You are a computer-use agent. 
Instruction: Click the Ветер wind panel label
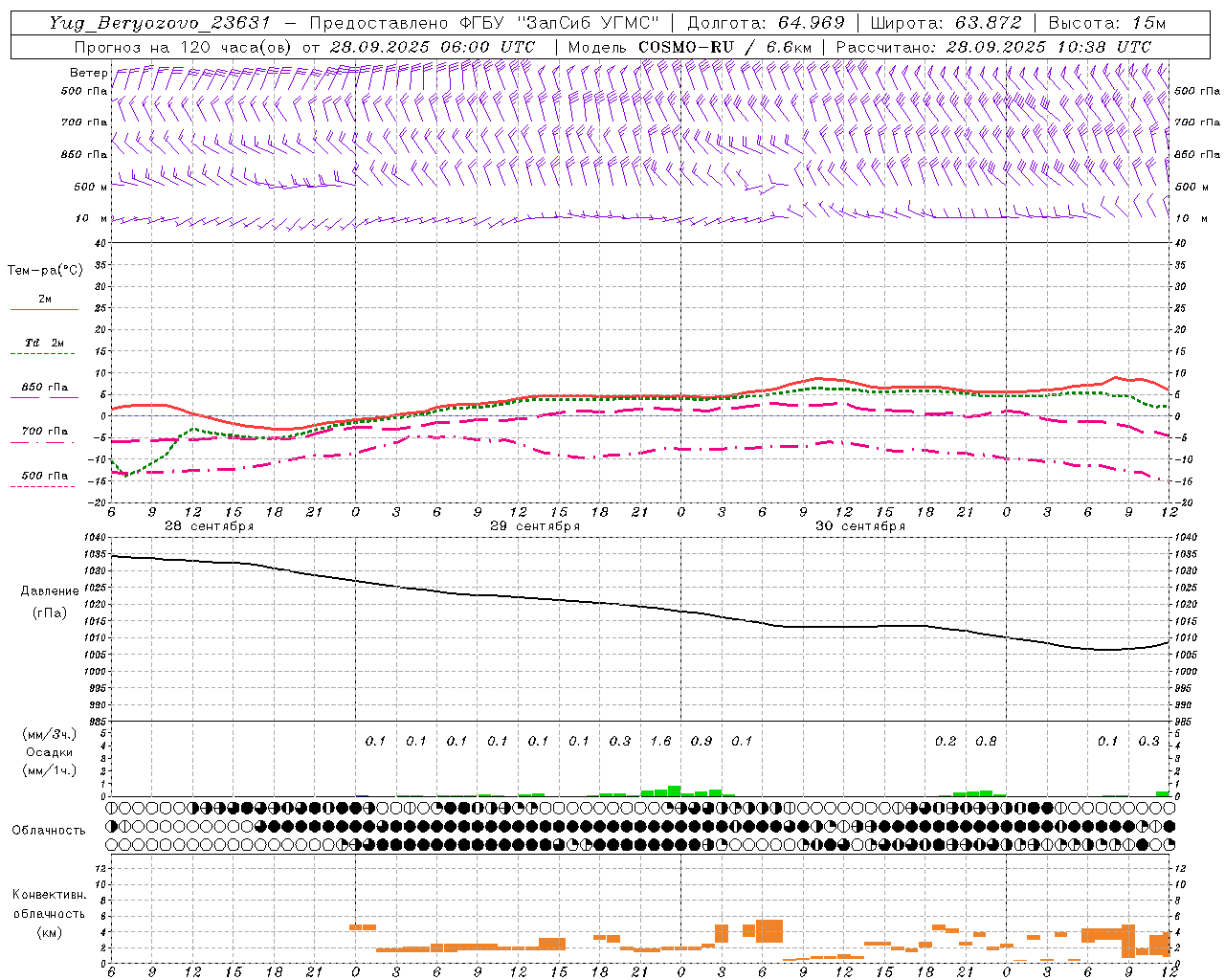click(88, 73)
